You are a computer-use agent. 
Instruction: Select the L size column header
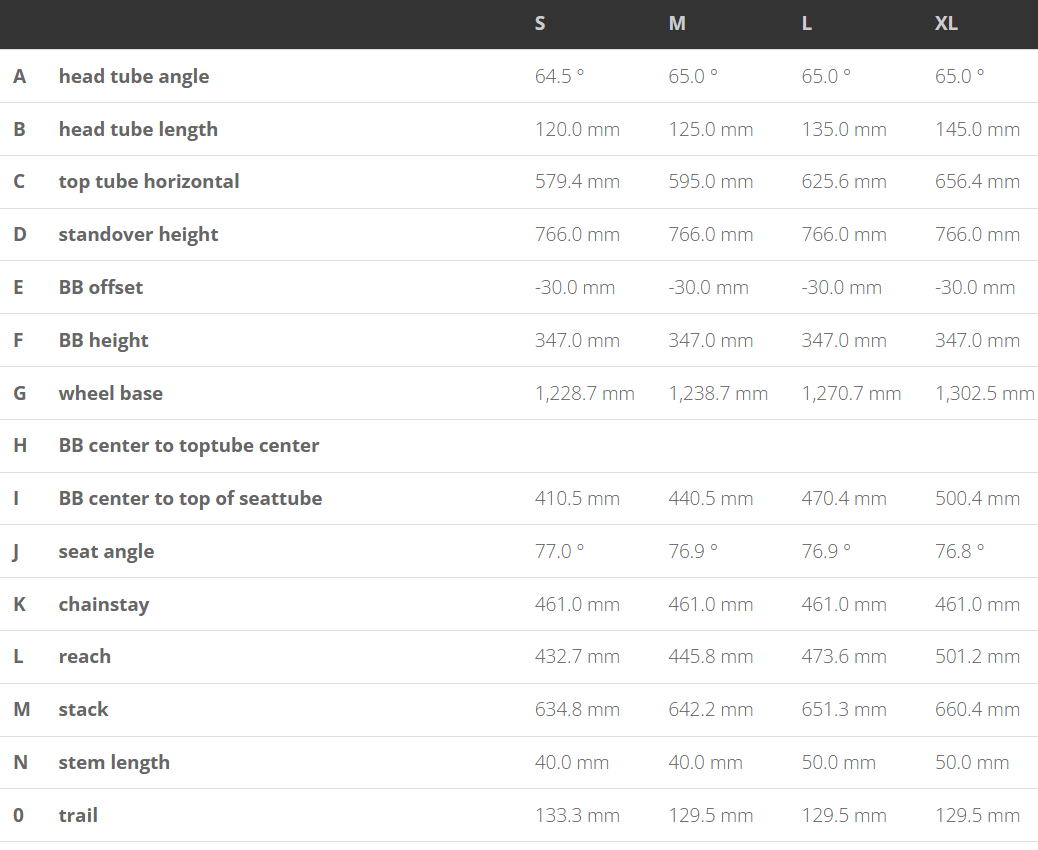[x=807, y=23]
